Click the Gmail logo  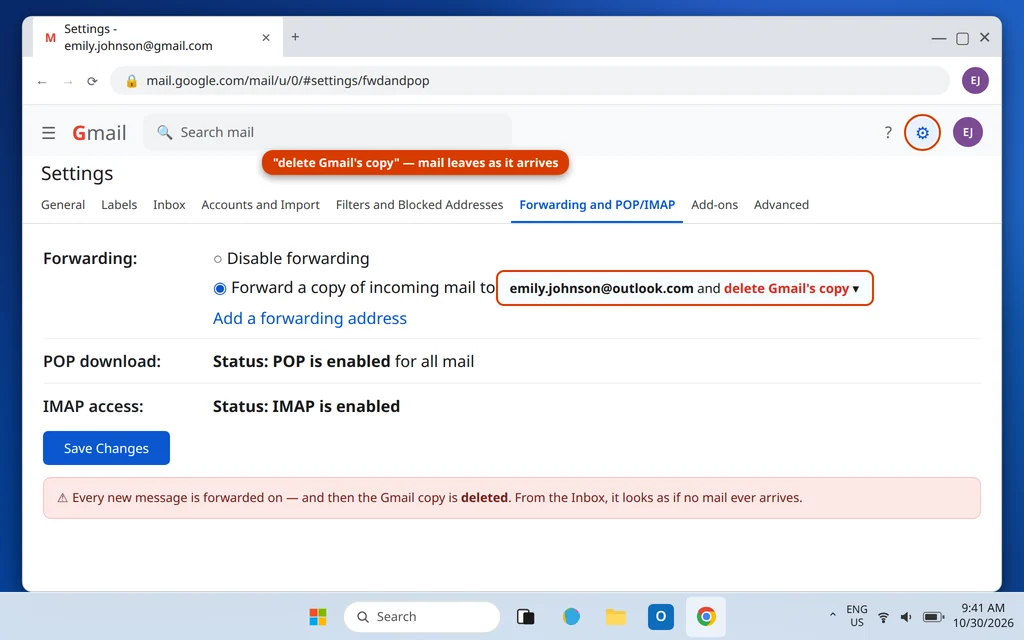tap(99, 133)
